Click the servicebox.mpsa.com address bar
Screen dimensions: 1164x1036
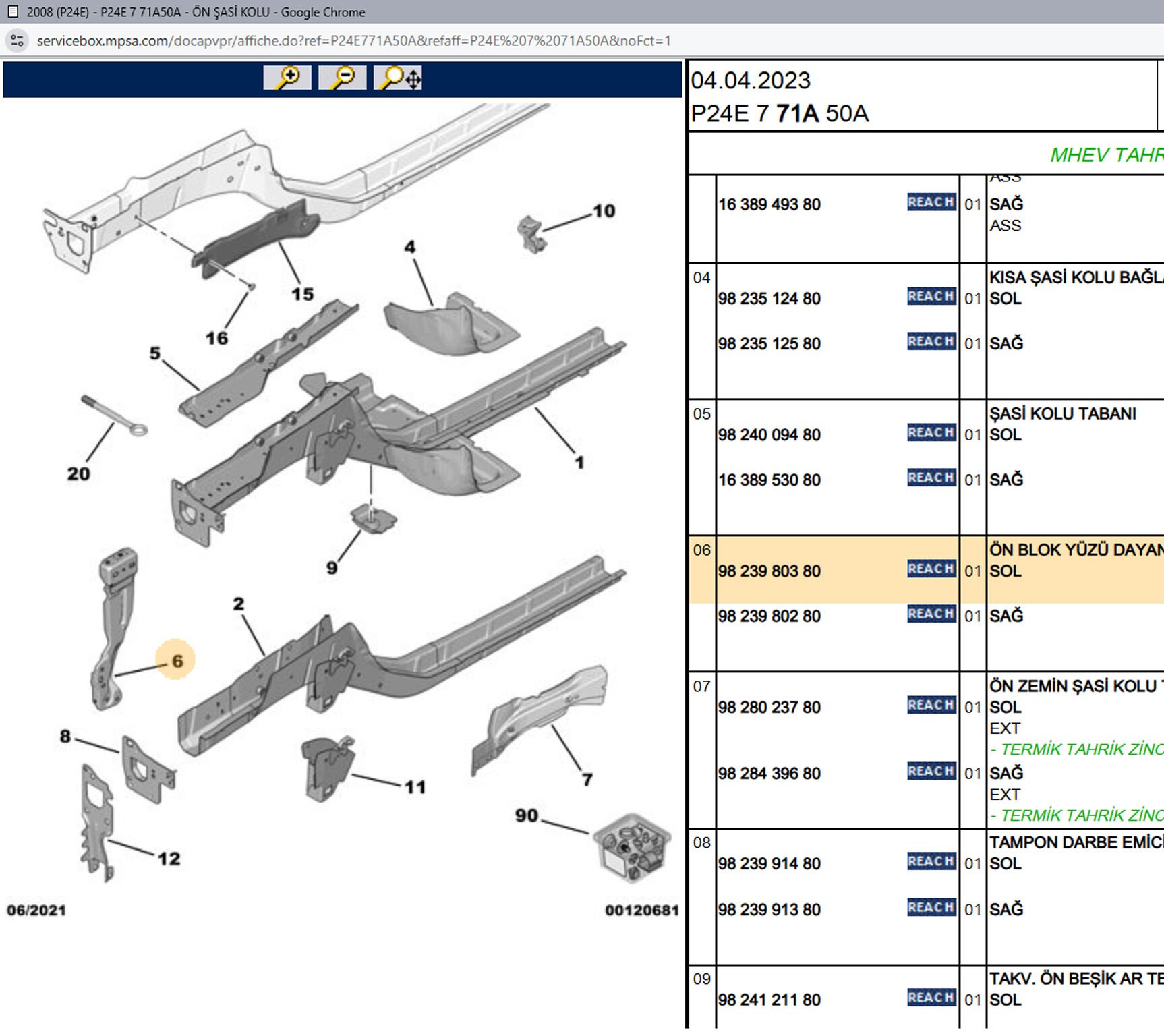tap(354, 40)
